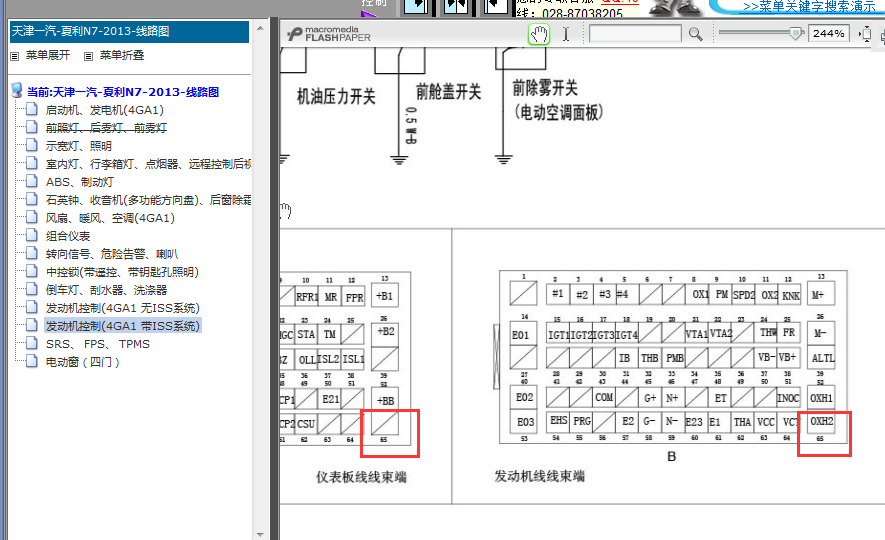Click the OXH1 connector cell
Screen dimensions: 885x540
coord(821,398)
